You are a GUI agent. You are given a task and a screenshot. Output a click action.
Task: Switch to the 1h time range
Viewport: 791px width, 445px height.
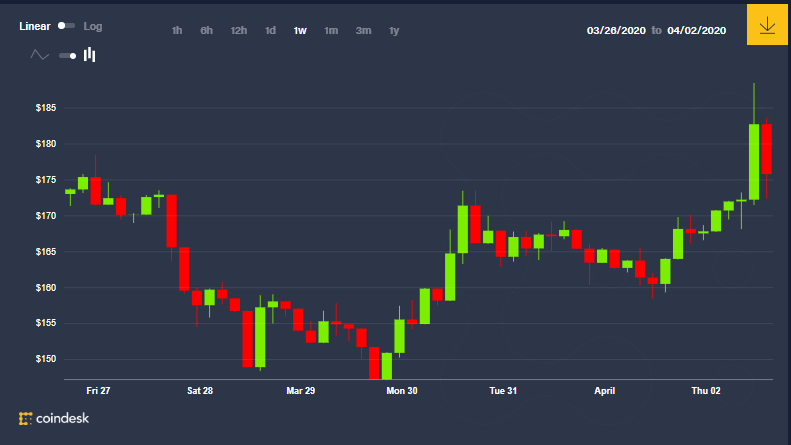177,31
